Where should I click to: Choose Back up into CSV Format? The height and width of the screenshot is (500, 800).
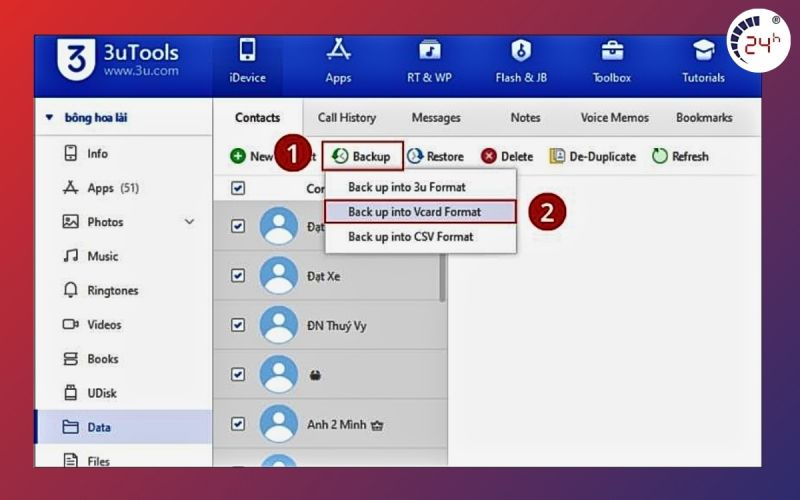tap(420, 237)
